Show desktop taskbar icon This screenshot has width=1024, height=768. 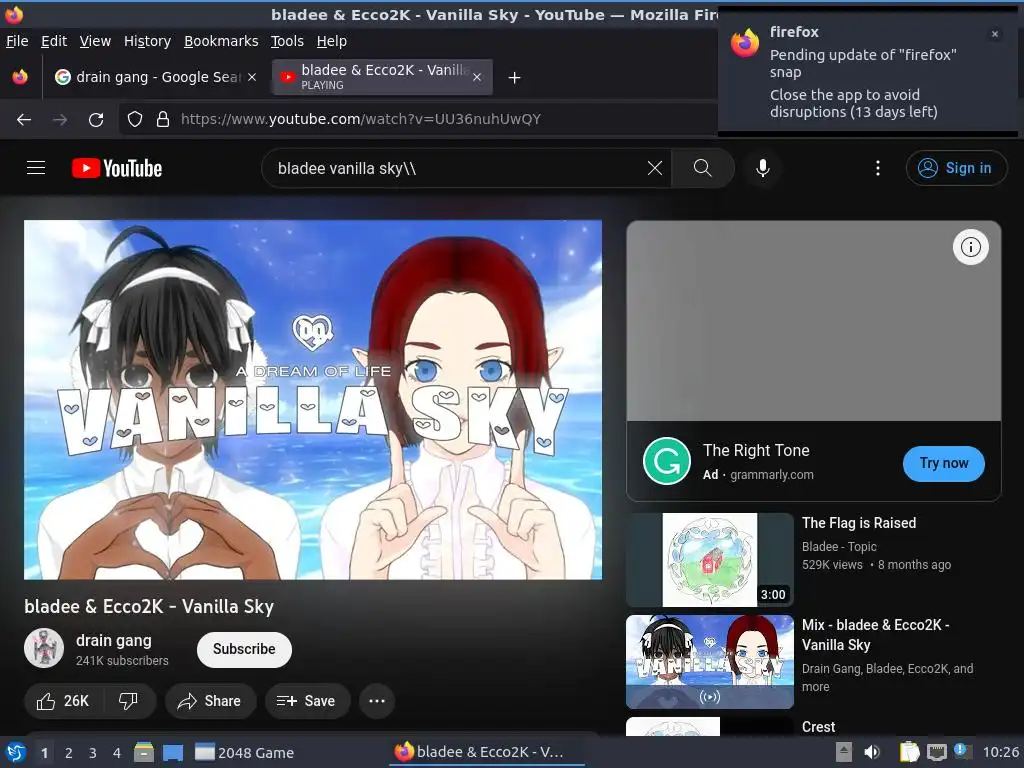click(x=173, y=752)
